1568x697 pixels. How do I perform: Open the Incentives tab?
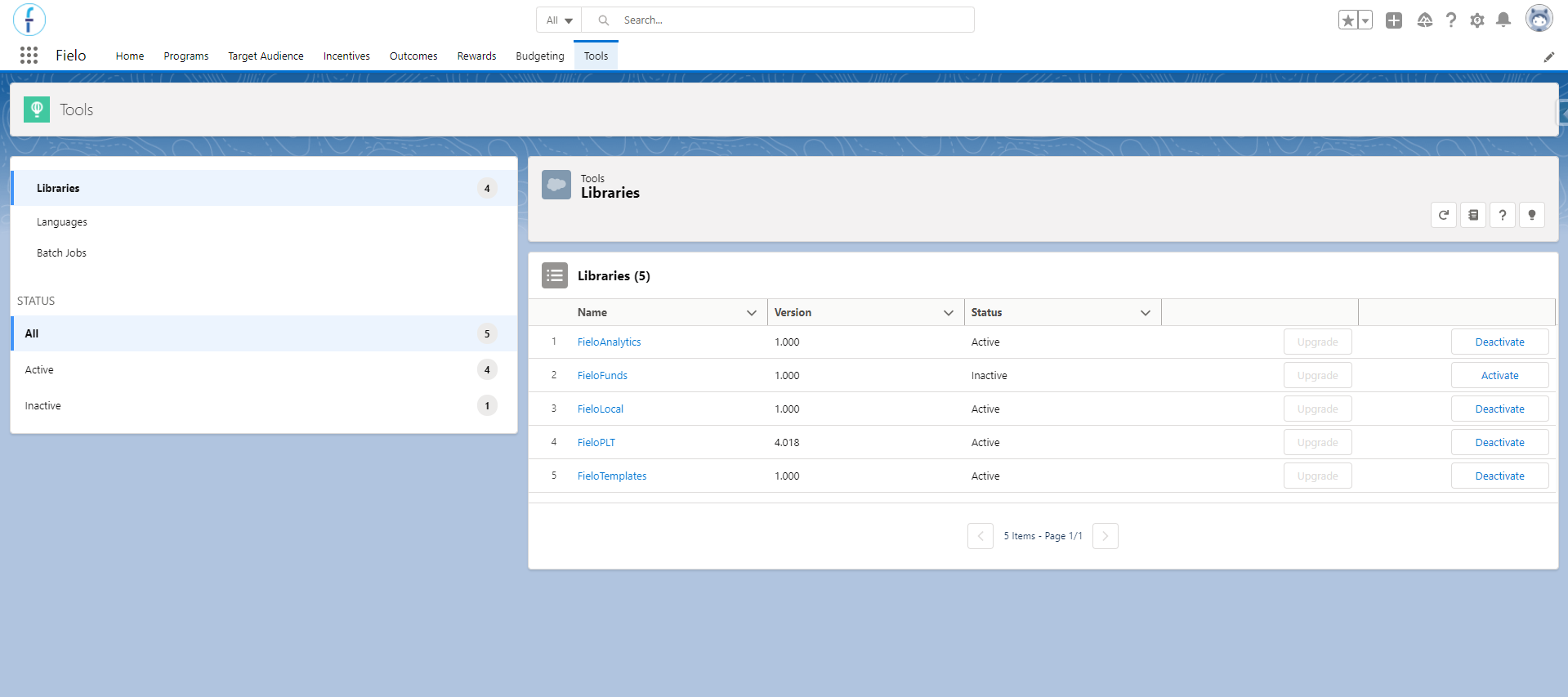[x=346, y=56]
